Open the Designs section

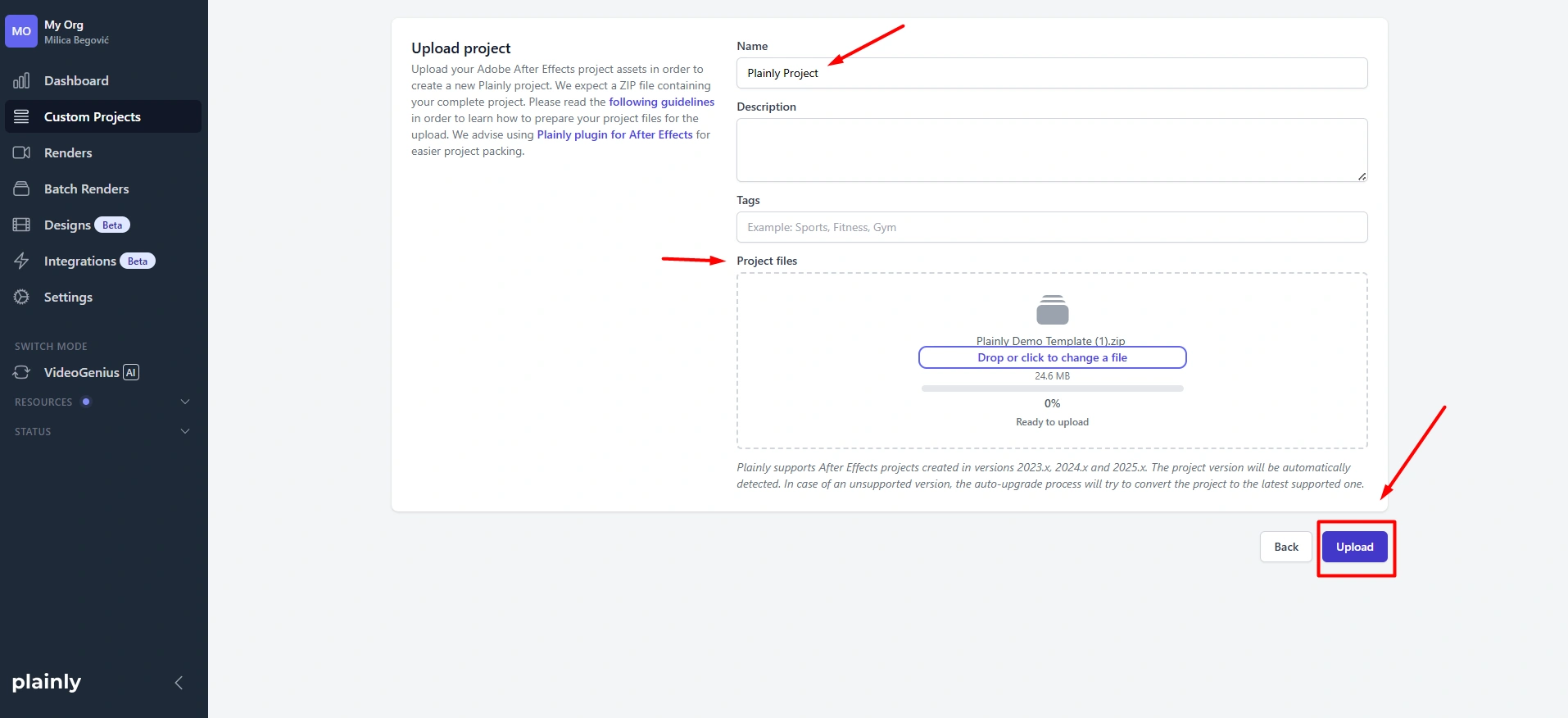click(103, 225)
